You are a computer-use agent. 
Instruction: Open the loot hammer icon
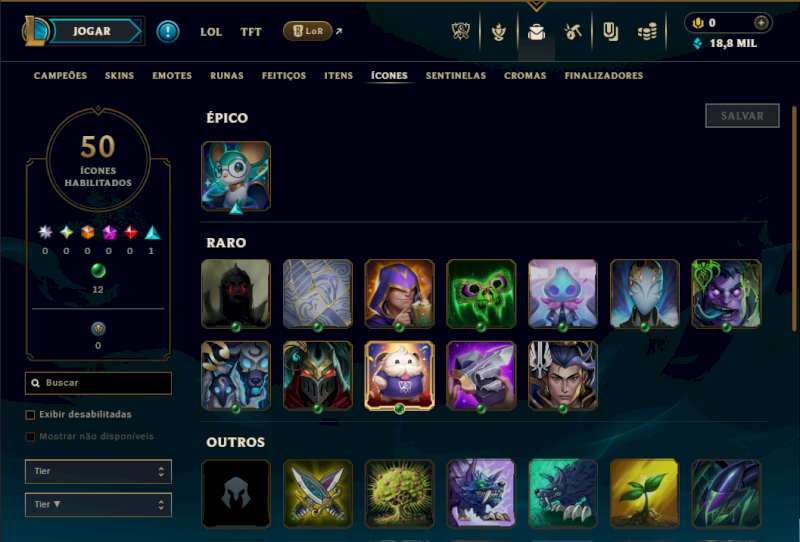coord(573,32)
